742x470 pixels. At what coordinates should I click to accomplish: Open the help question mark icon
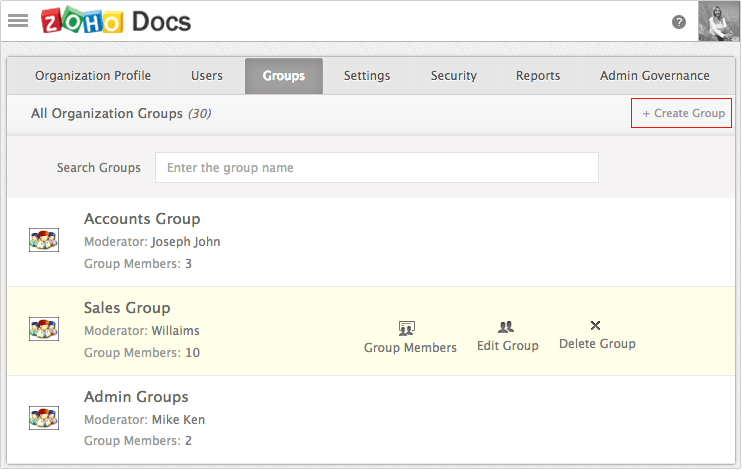click(679, 22)
